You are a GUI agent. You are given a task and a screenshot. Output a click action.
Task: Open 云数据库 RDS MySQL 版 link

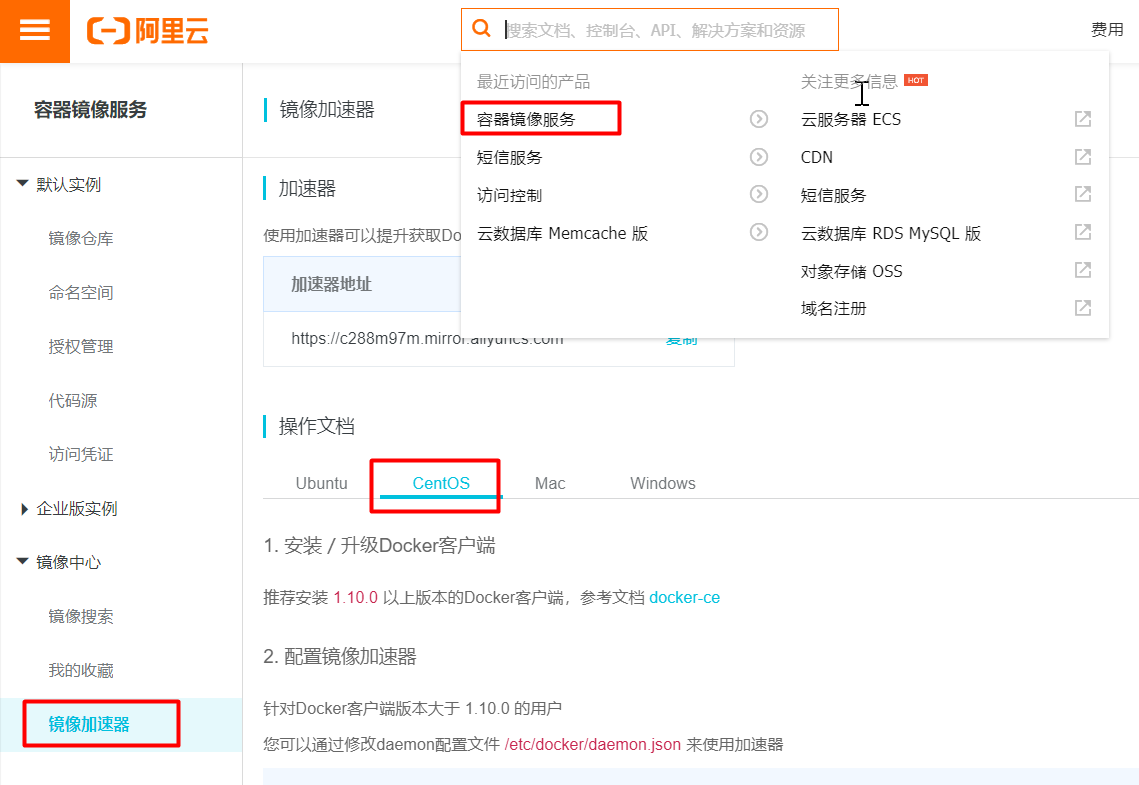coord(891,233)
